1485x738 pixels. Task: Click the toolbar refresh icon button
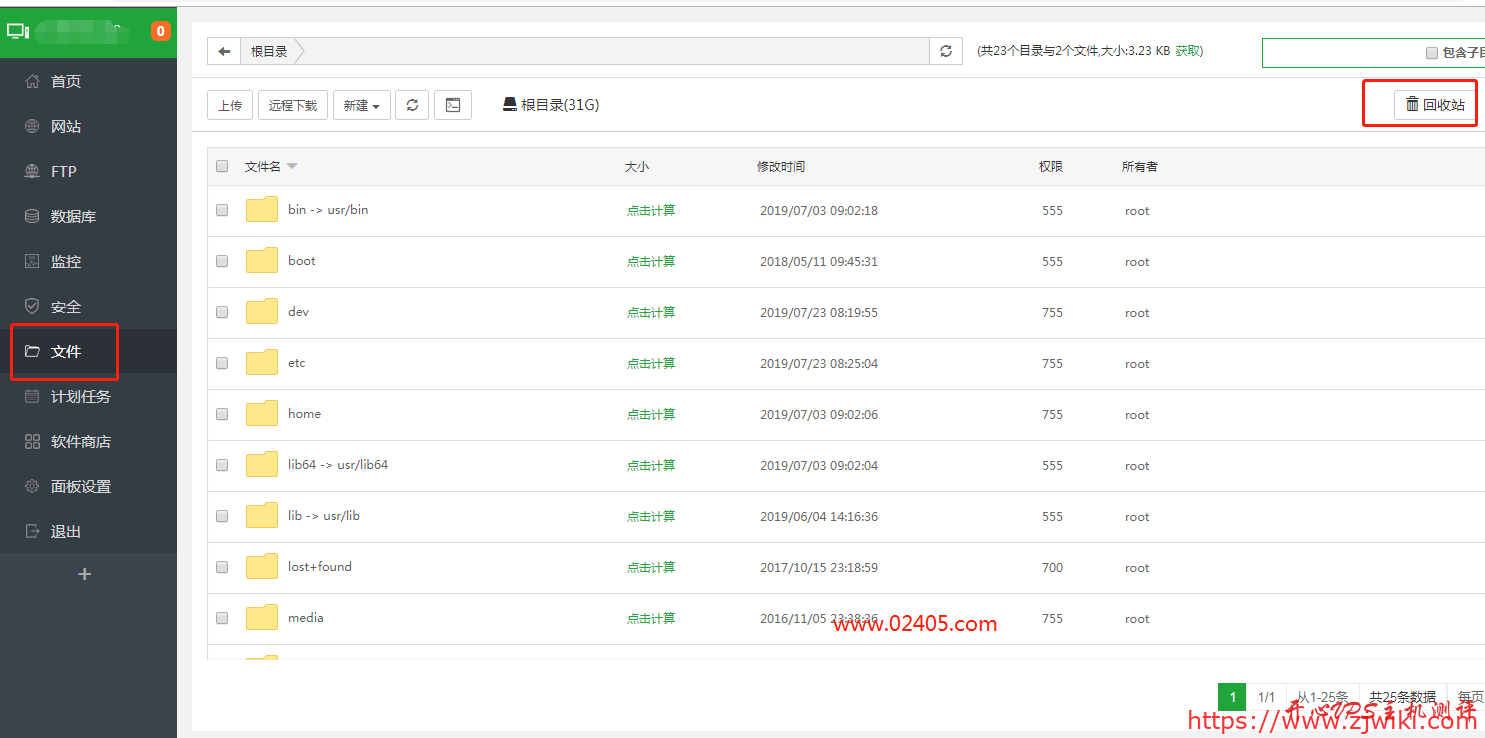tap(412, 105)
